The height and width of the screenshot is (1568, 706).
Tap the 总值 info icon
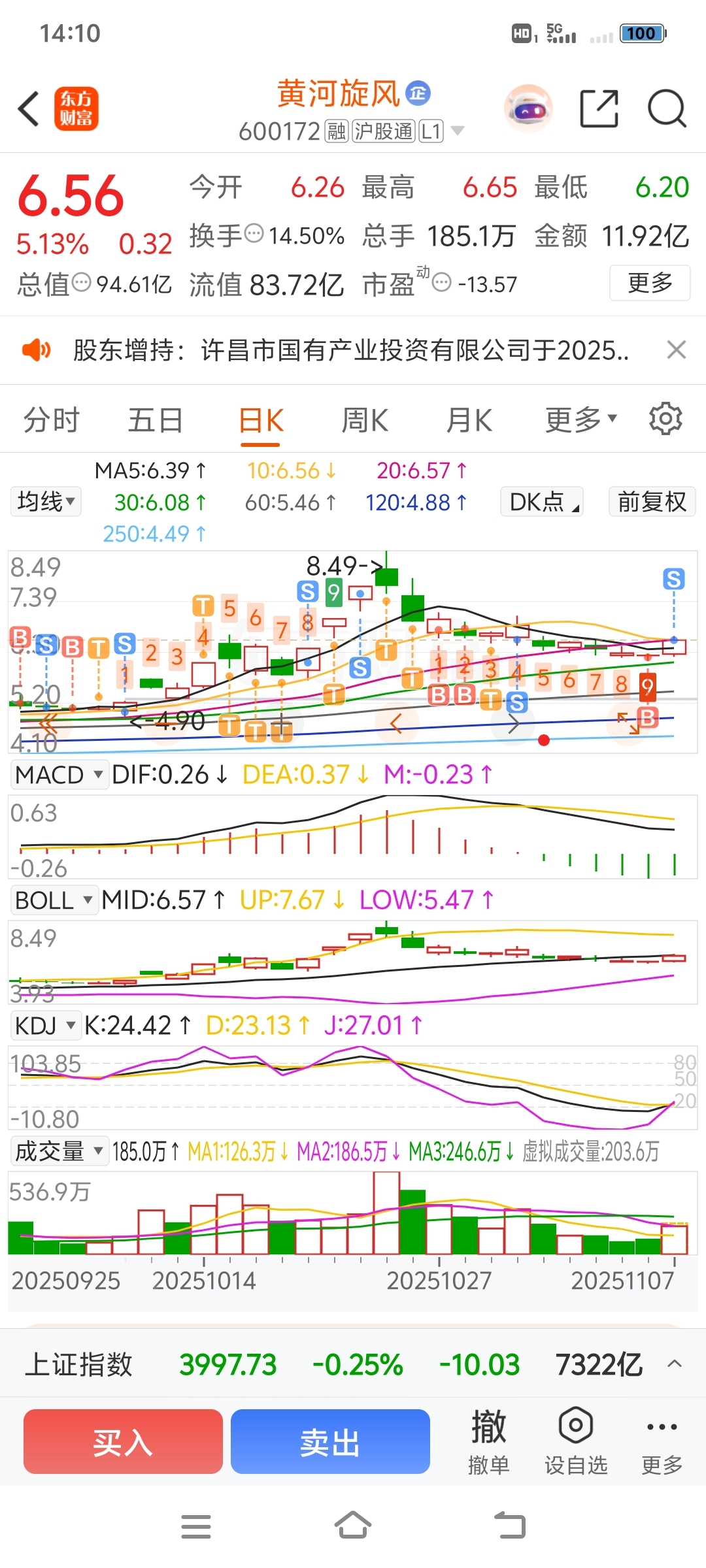(82, 282)
